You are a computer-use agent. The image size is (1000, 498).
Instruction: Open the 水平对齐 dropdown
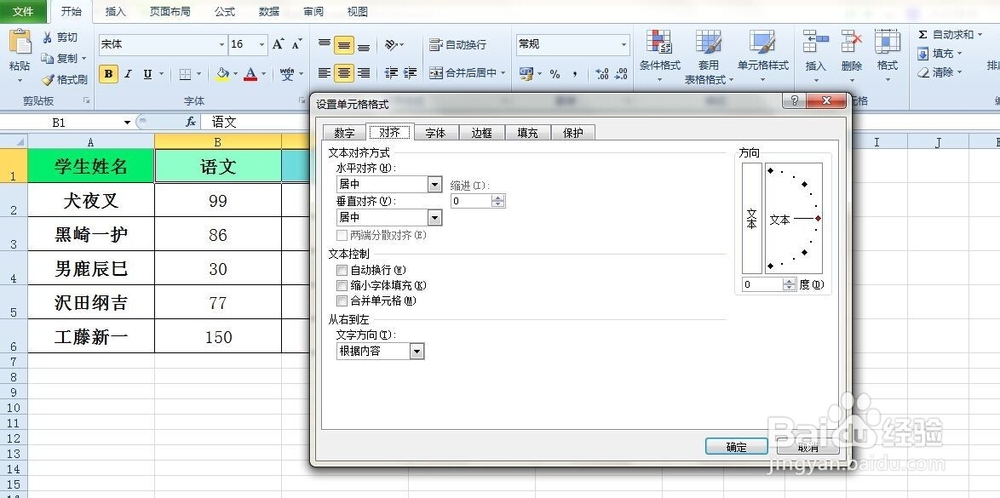pyautogui.click(x=435, y=185)
